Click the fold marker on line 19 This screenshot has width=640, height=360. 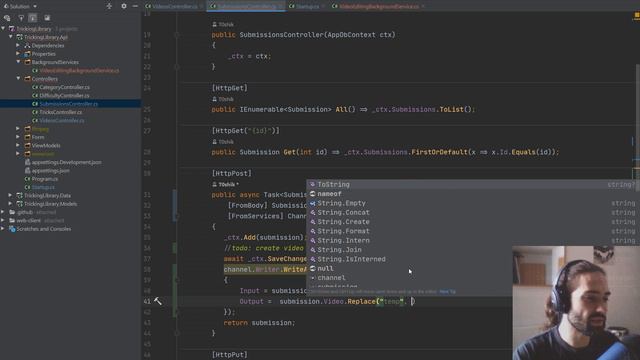[x=177, y=35]
